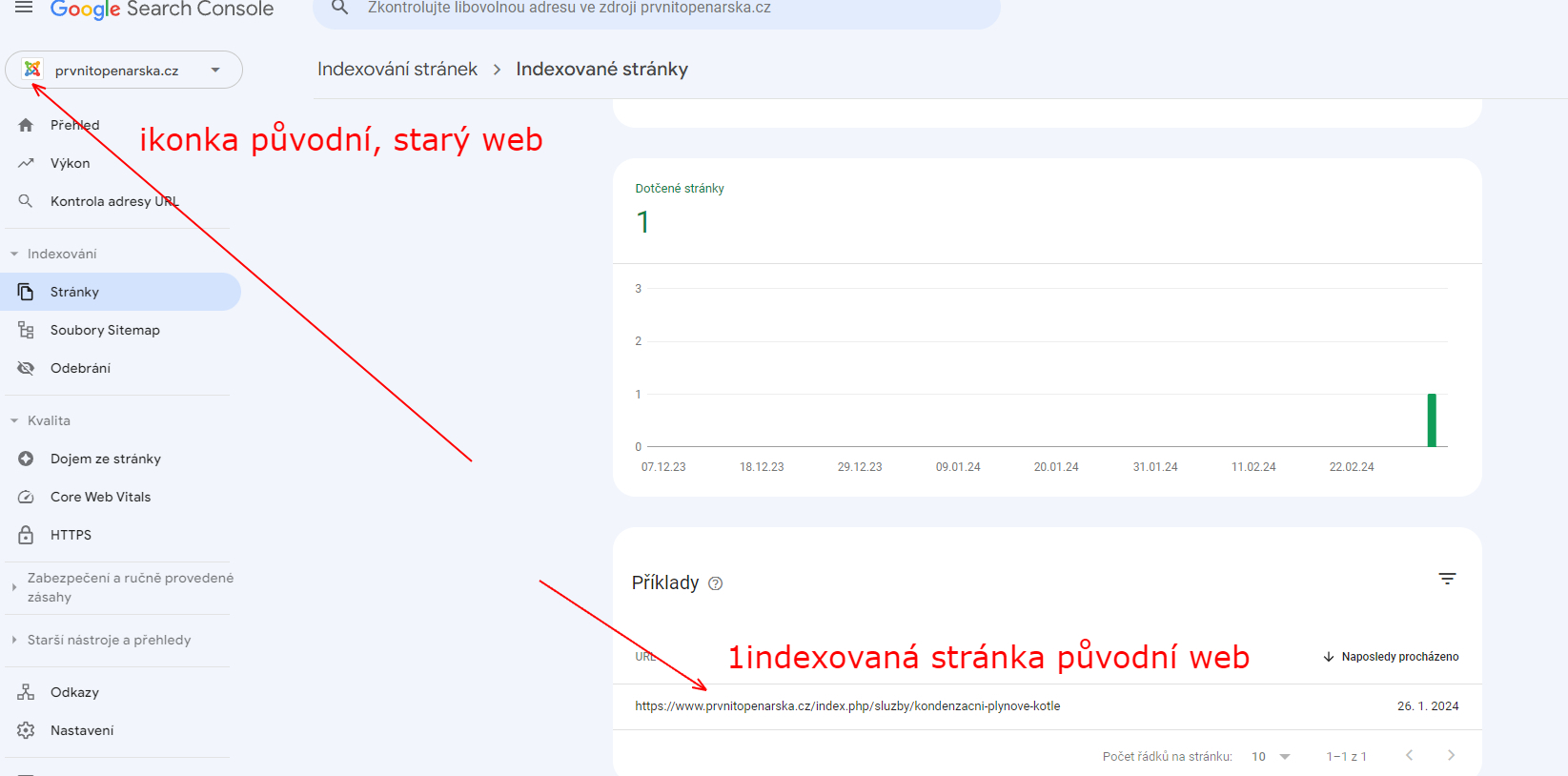Open the hamburger main menu
This screenshot has width=1568, height=776.
24,8
